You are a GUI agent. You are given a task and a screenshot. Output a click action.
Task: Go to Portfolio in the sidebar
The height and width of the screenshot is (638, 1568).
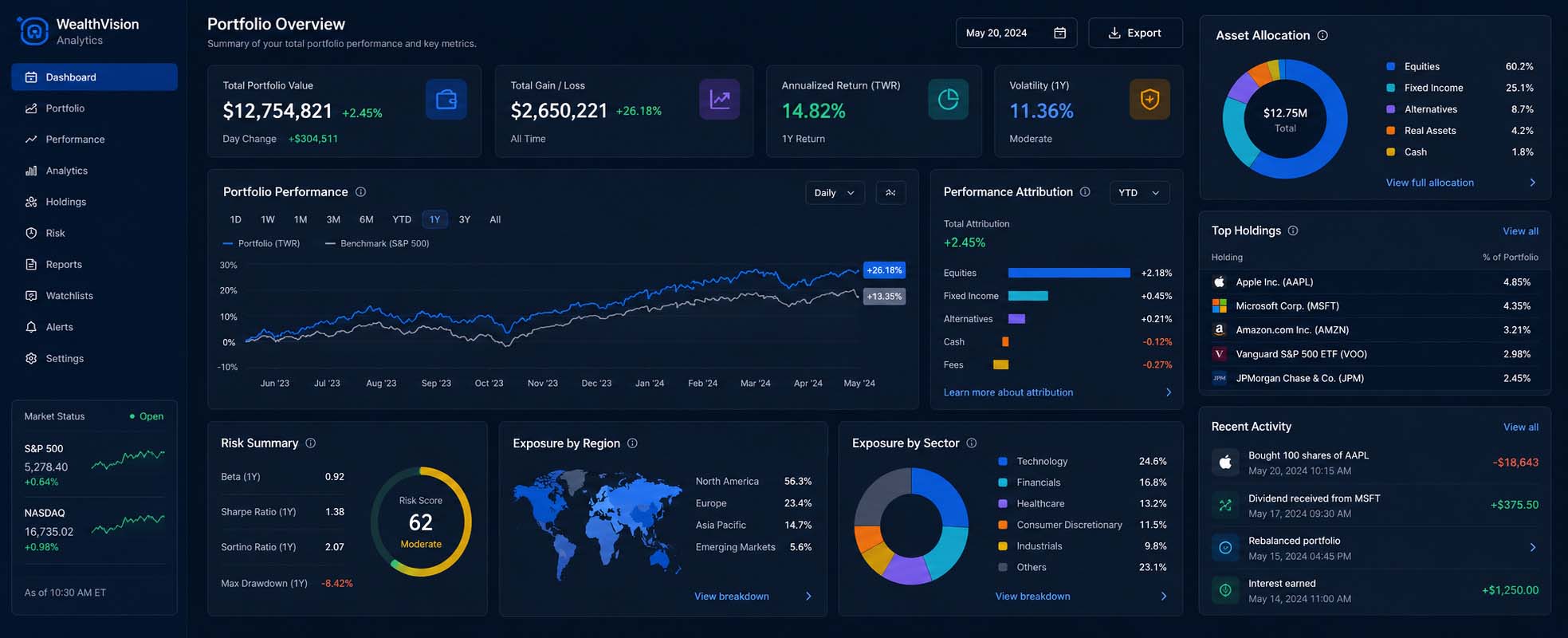pos(94,108)
